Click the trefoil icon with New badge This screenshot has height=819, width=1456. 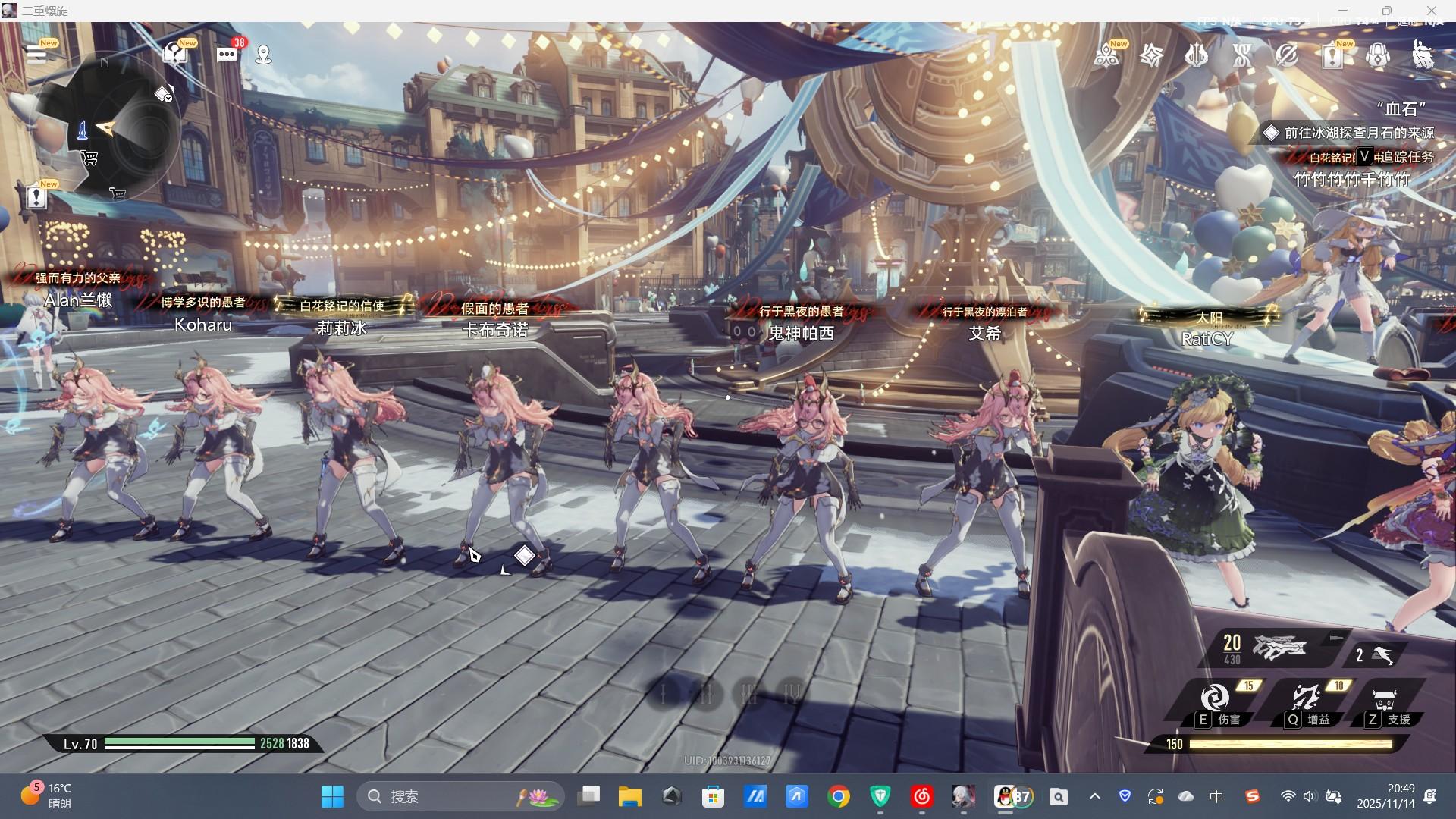pyautogui.click(x=1106, y=56)
